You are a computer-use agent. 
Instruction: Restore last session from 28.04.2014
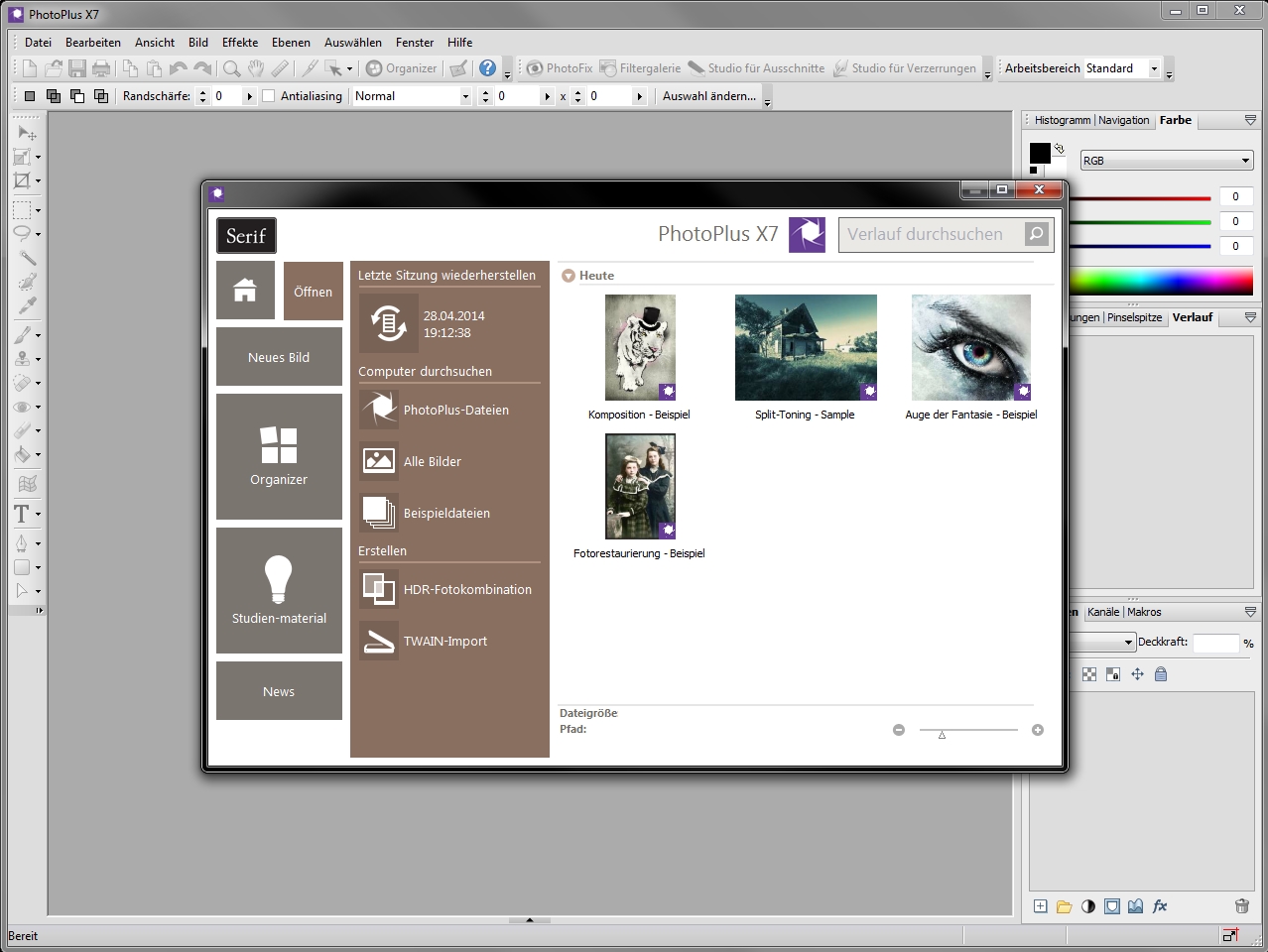(x=389, y=323)
